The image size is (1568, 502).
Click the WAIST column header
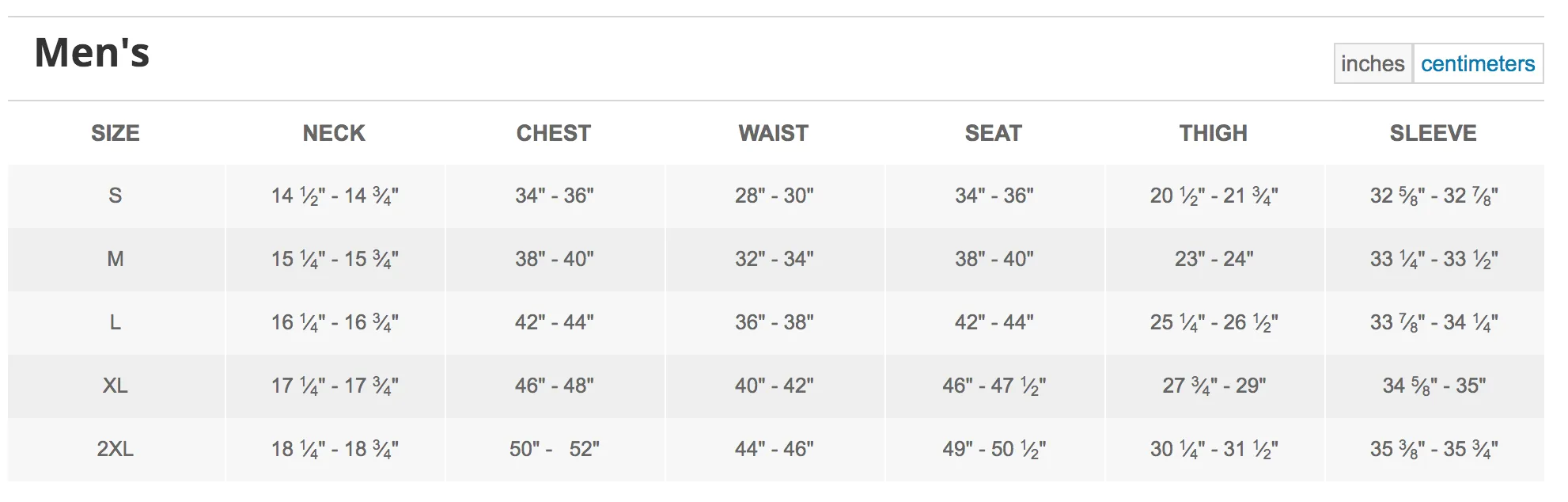tap(774, 133)
